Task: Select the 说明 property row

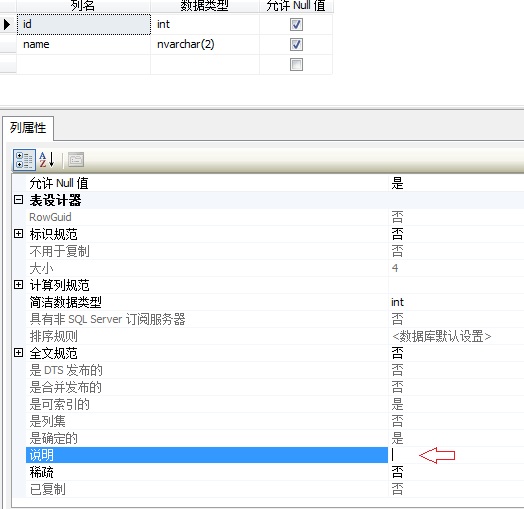Action: [207, 455]
